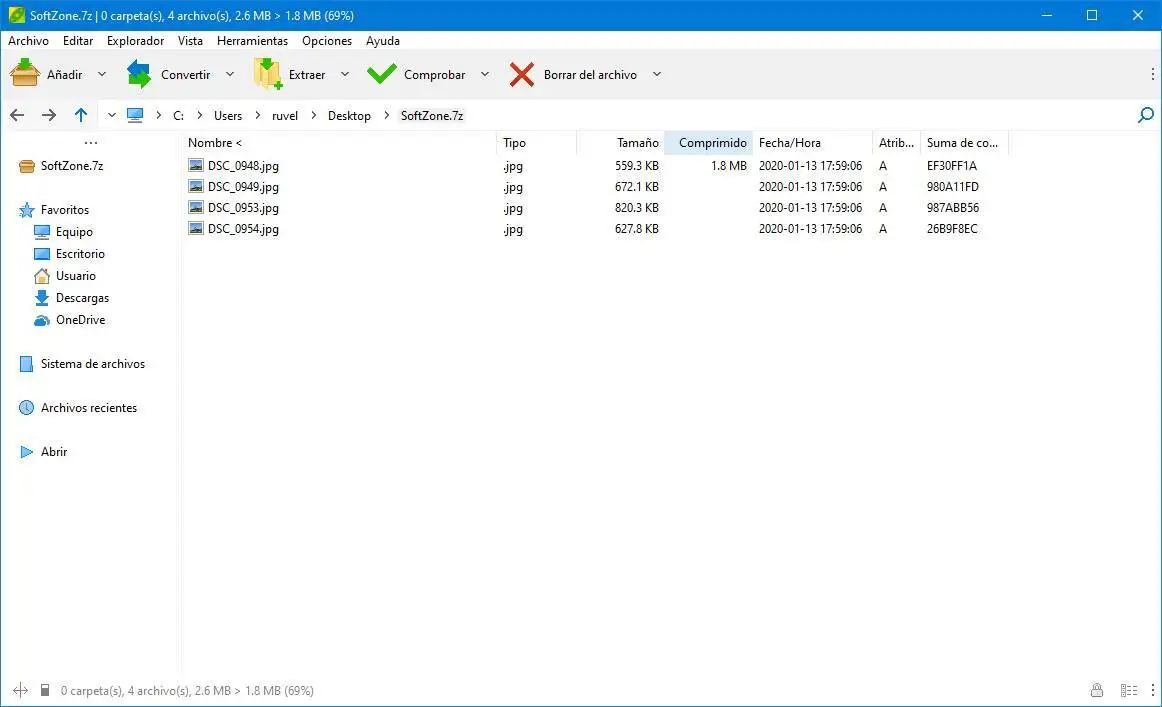This screenshot has width=1162, height=707.
Task: Open OneDrive in sidebar
Action: [80, 319]
